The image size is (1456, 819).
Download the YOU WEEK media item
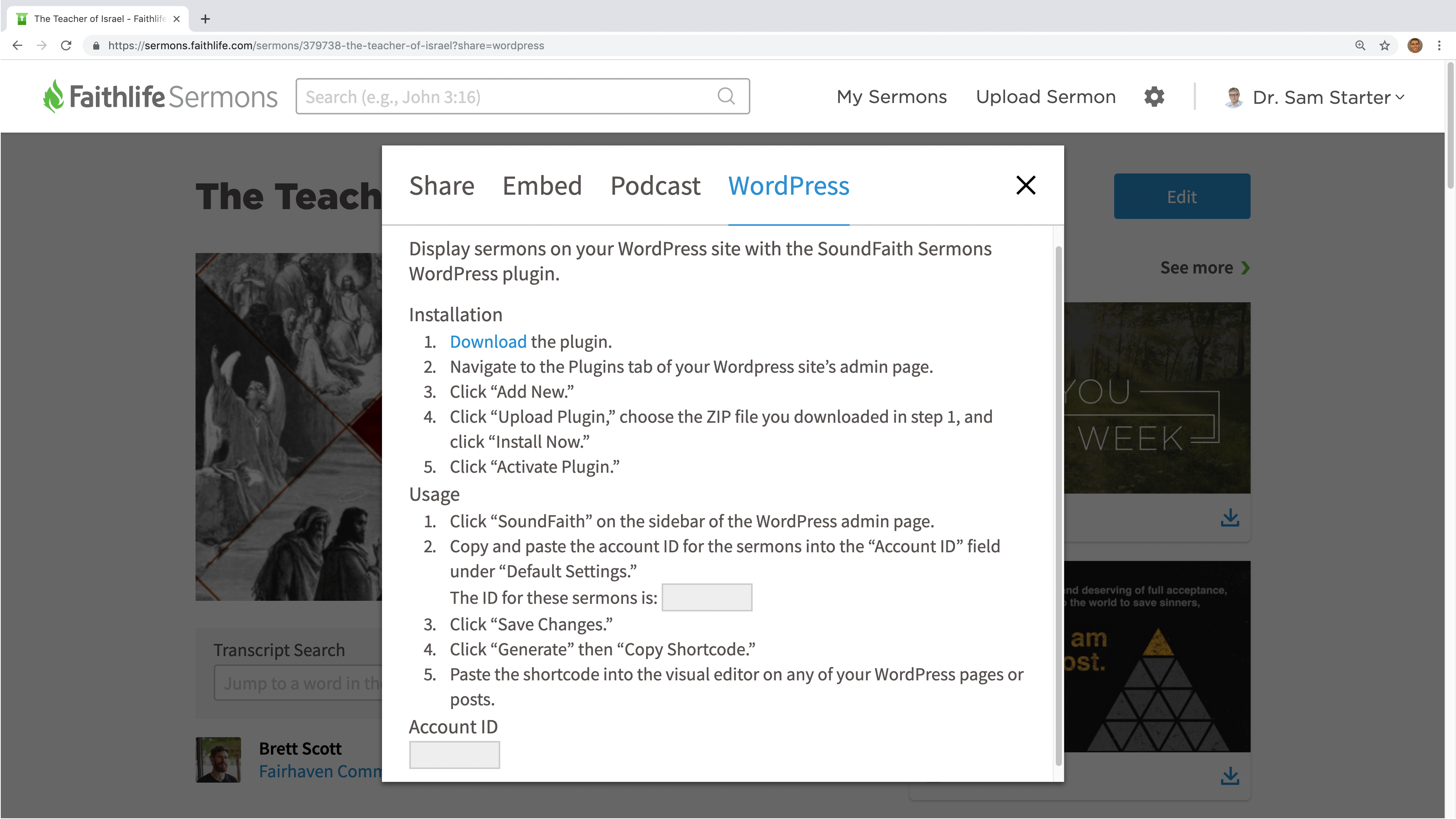click(x=1230, y=517)
